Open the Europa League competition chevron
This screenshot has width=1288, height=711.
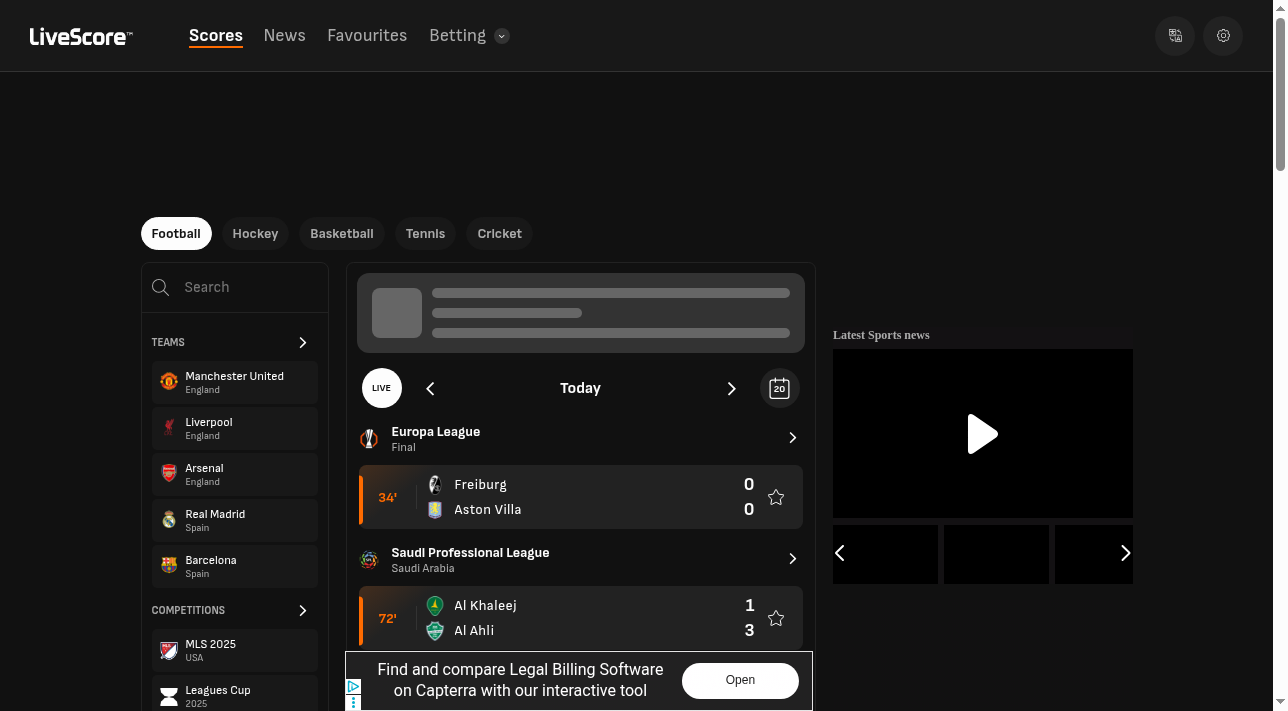pos(792,438)
